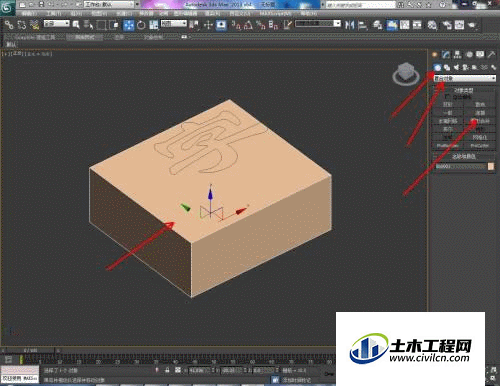Open the Modify command panel tab

point(446,54)
